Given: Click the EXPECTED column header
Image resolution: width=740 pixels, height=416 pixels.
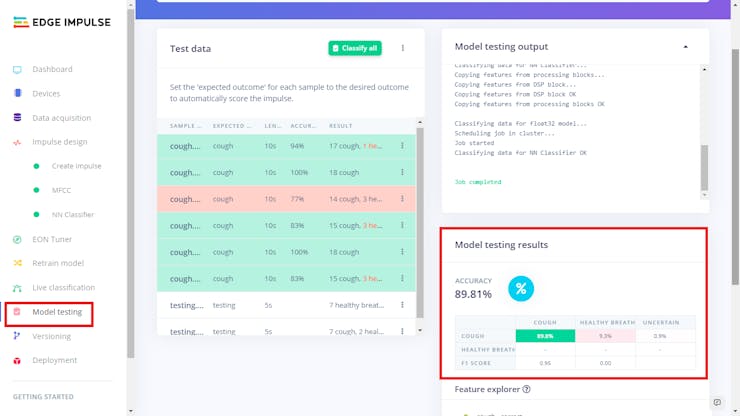Looking at the screenshot, I should [x=232, y=126].
